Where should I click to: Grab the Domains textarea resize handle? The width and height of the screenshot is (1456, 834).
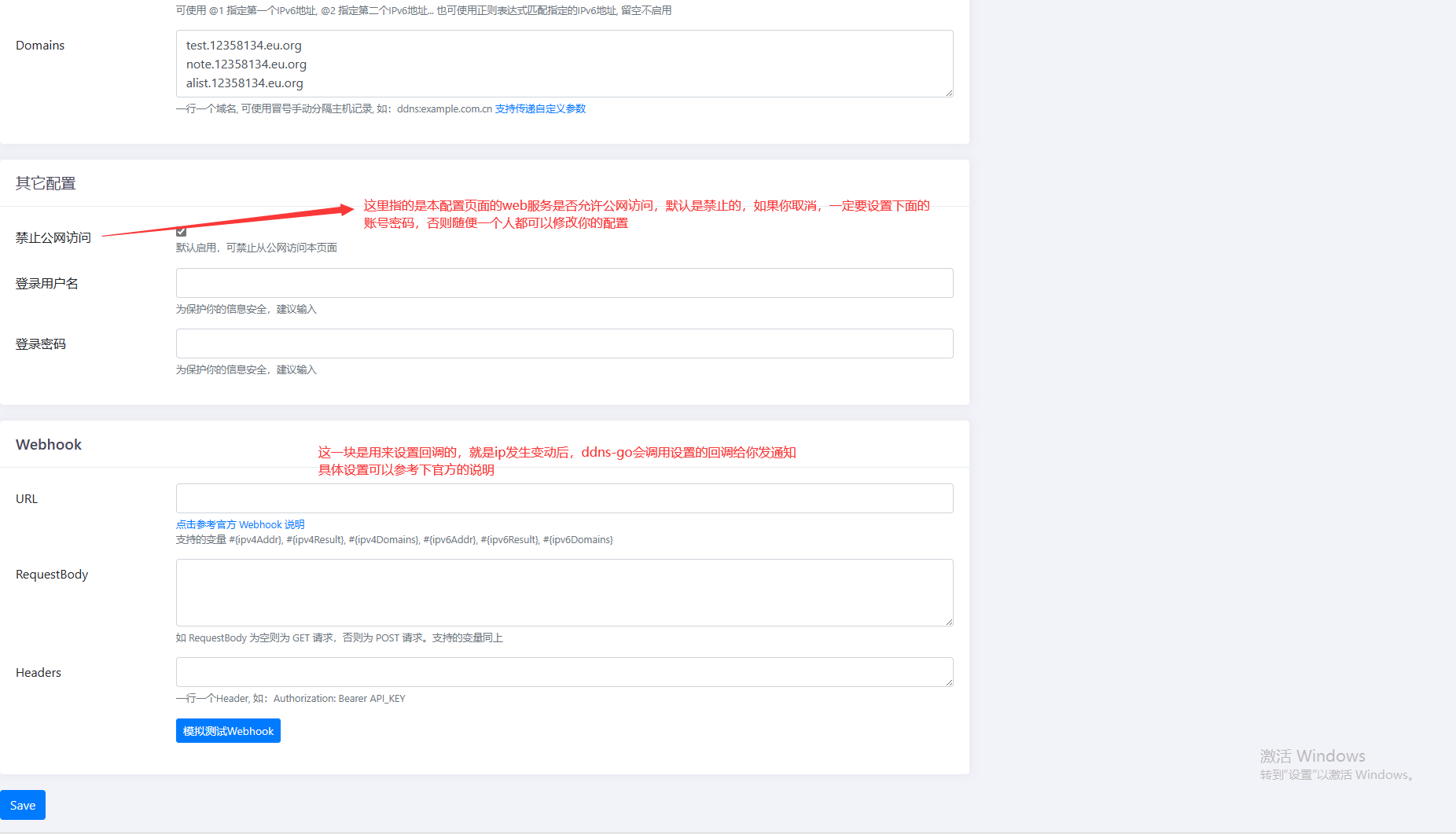(949, 93)
